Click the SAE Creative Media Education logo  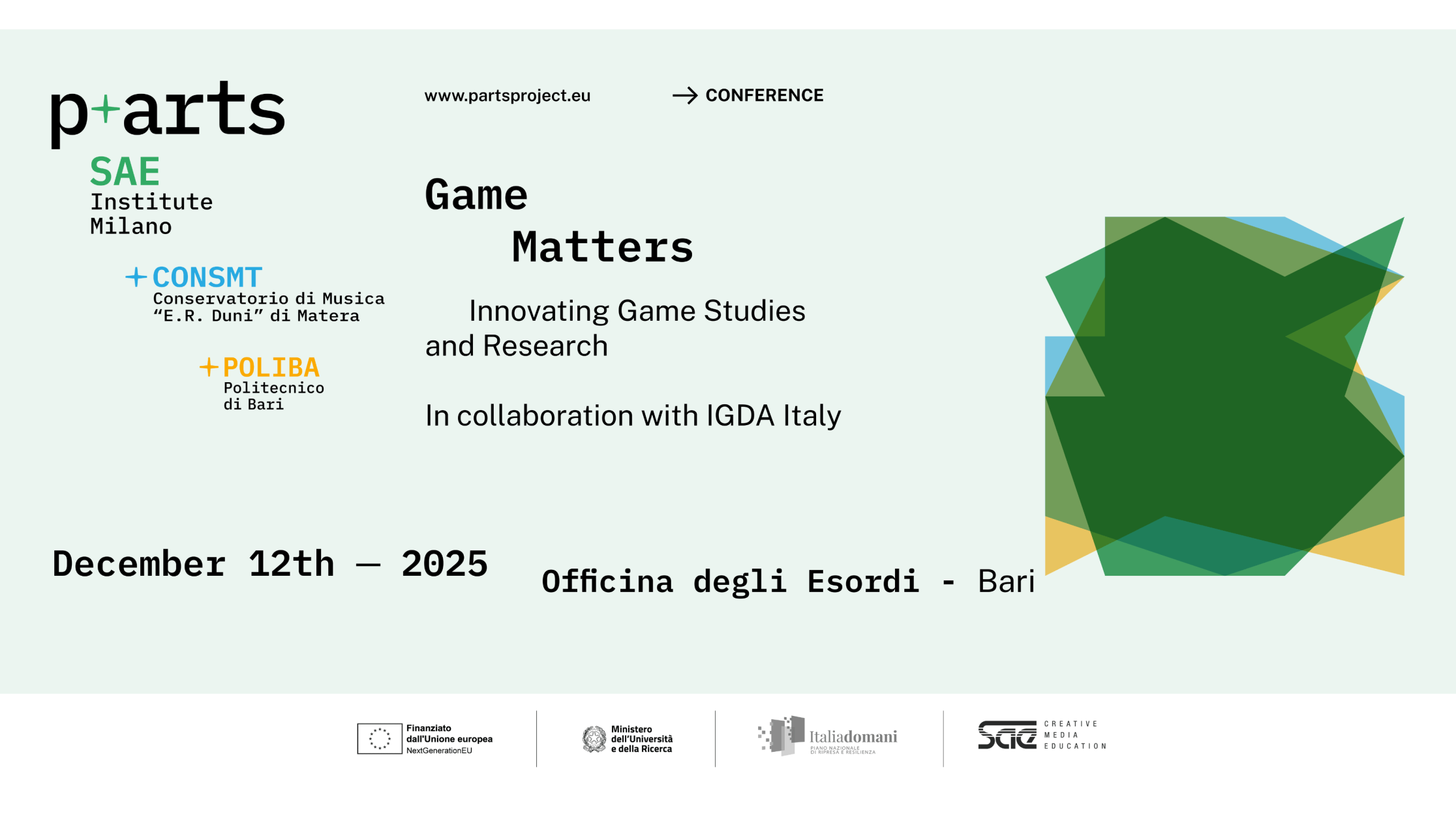pyautogui.click(x=1041, y=735)
